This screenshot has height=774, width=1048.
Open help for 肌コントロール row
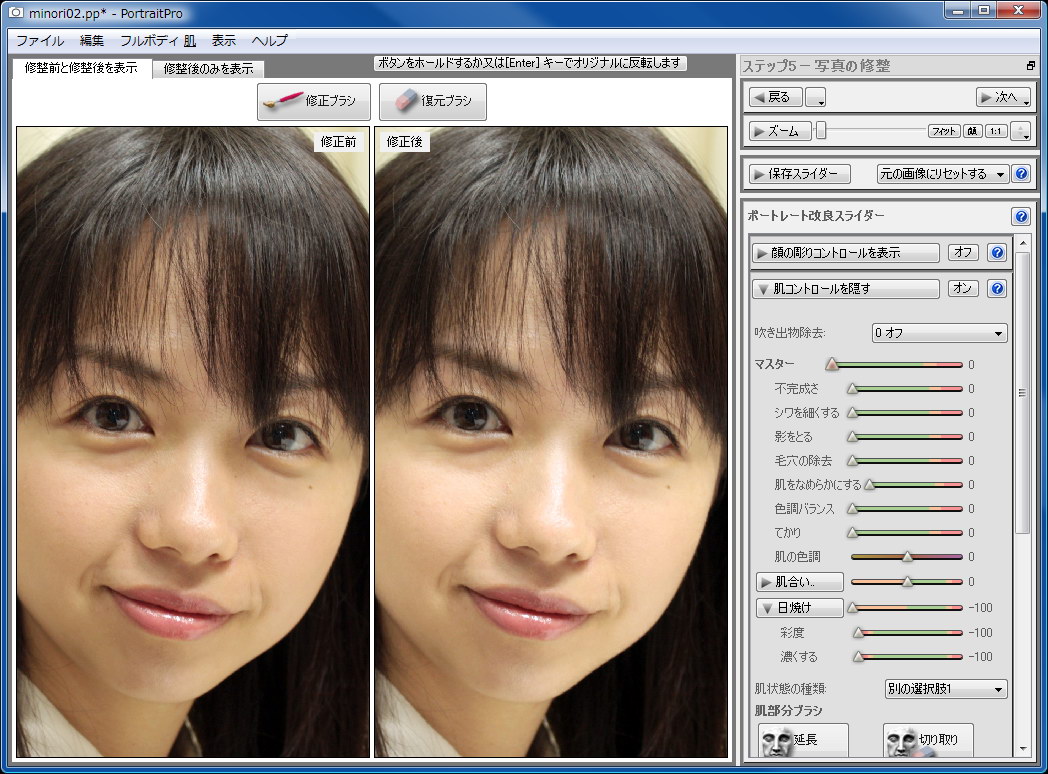tap(997, 289)
